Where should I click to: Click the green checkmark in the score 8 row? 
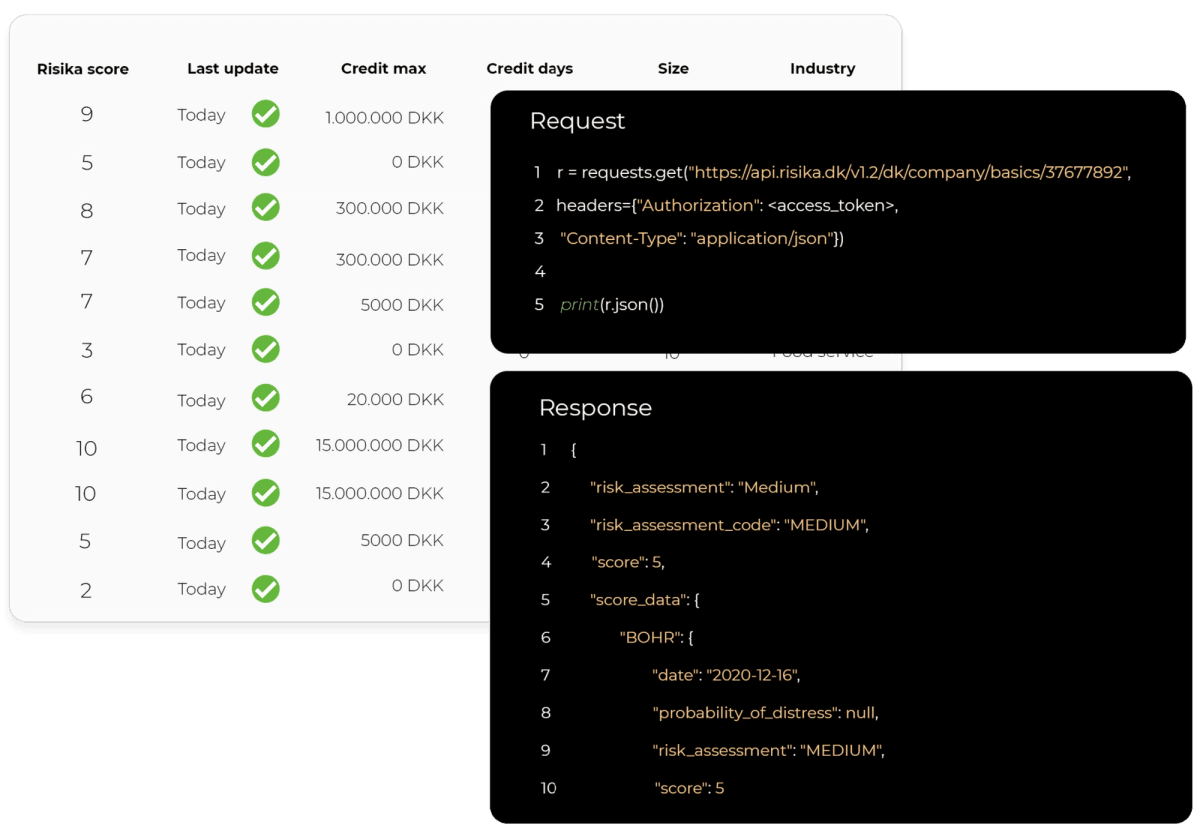point(265,208)
